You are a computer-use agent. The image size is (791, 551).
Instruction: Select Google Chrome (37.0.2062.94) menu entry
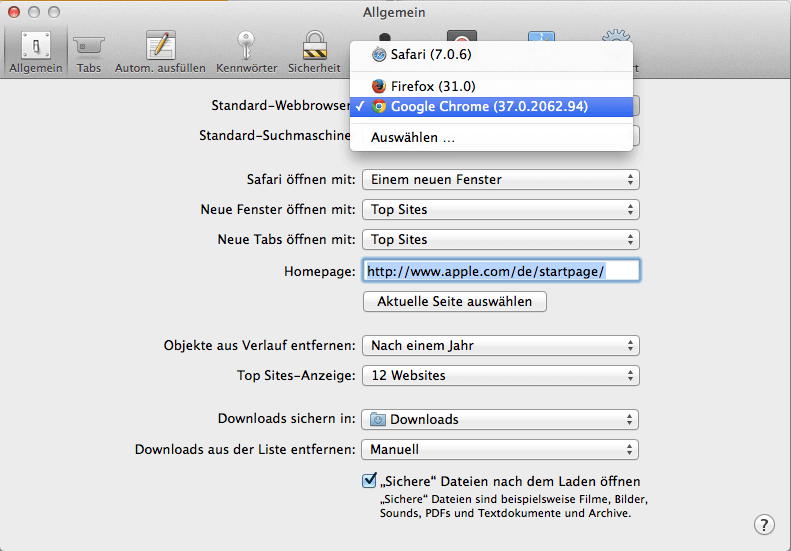click(491, 106)
